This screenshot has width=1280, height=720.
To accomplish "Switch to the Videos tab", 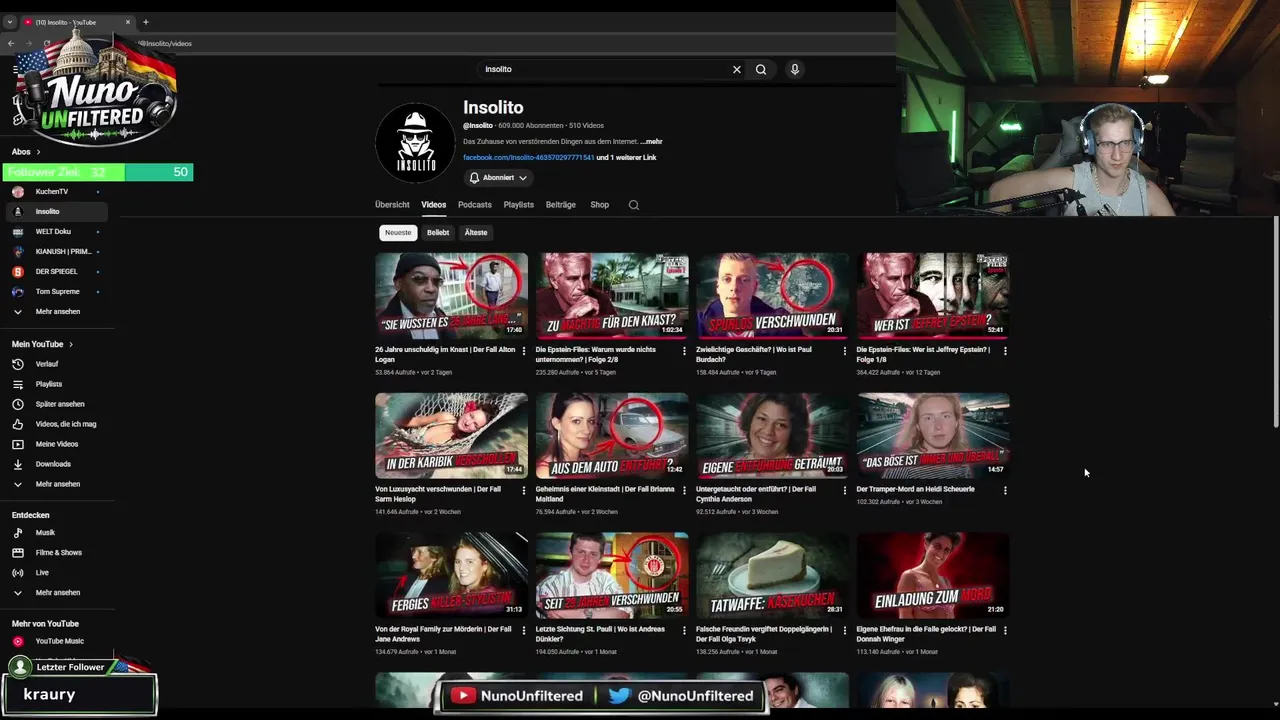I will pyautogui.click(x=433, y=205).
